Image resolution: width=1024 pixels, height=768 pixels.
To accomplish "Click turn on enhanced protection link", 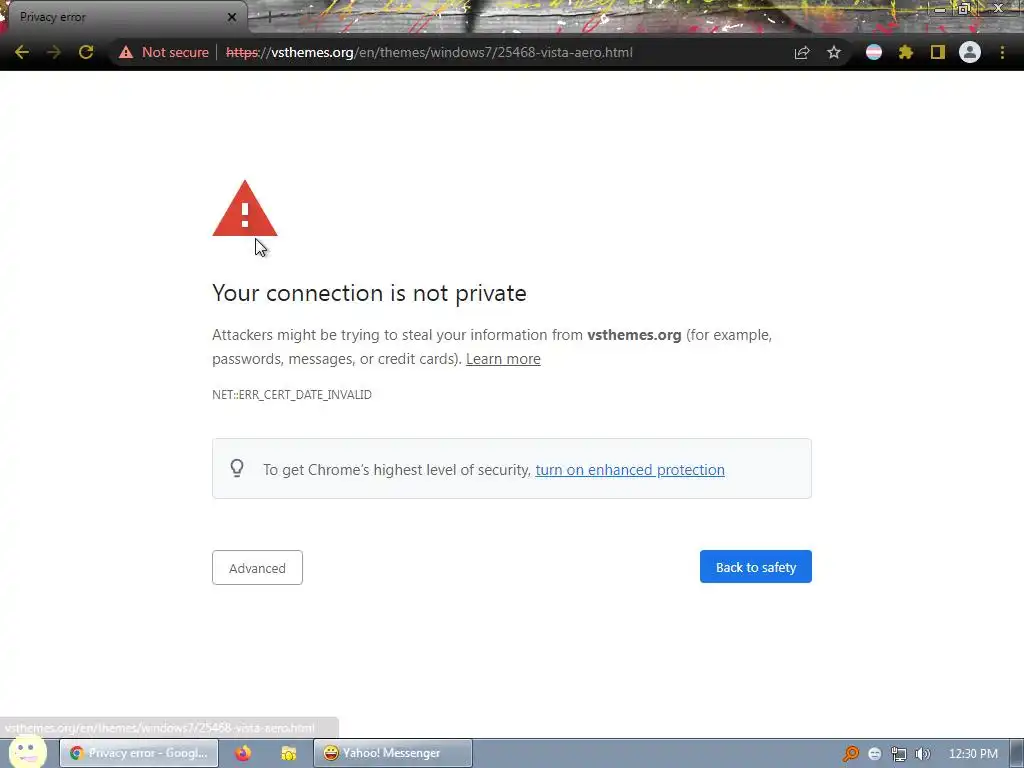I will 630,470.
